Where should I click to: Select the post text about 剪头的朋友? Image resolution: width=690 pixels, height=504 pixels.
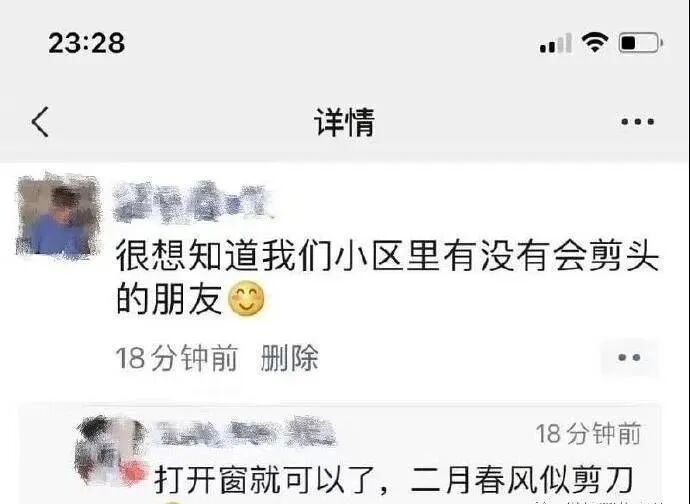point(387,276)
